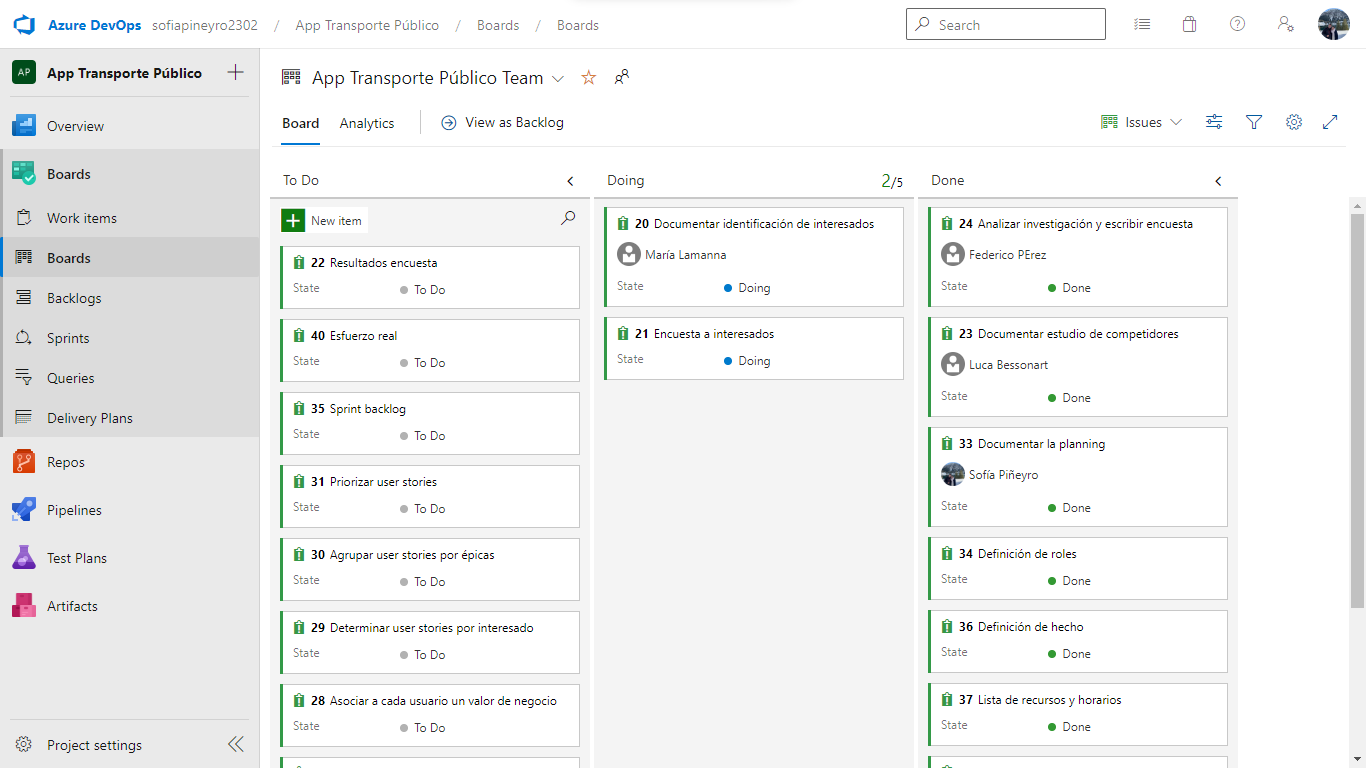Expand the App Transporte Público Team selector
The height and width of the screenshot is (768, 1366).
click(558, 77)
